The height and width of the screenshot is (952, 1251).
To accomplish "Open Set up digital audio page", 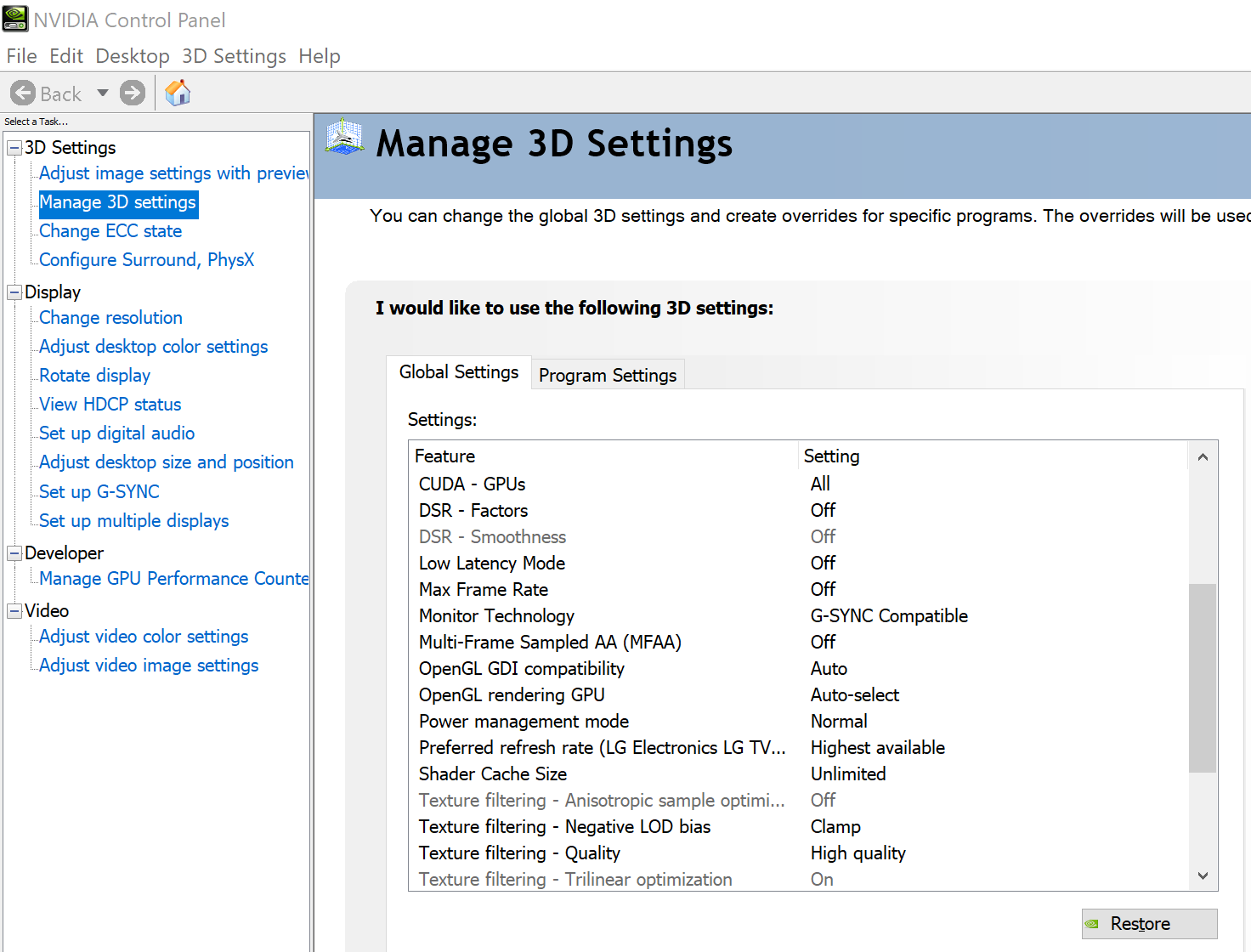I will [x=117, y=433].
